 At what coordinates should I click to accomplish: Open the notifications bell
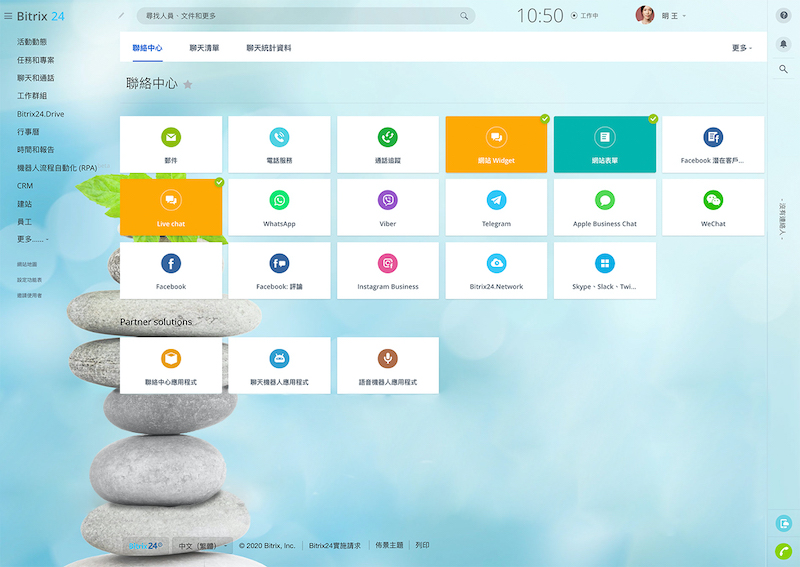(x=783, y=44)
